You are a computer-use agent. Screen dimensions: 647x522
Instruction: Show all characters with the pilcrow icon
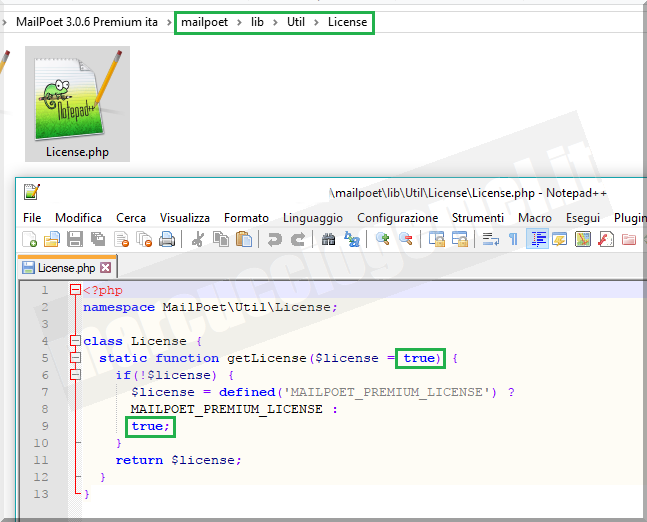[x=513, y=239]
